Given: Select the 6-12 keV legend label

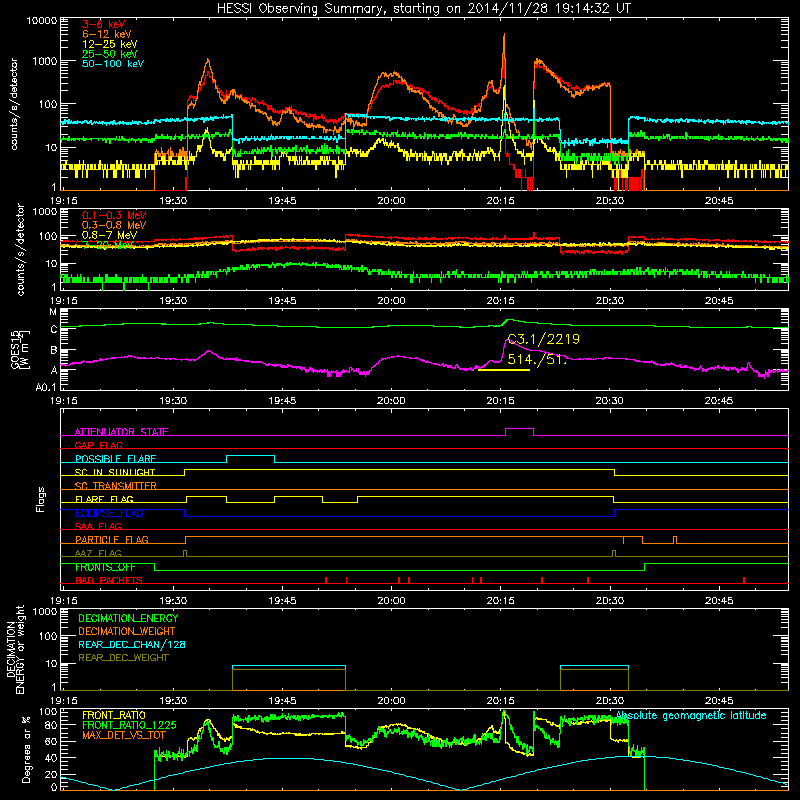Looking at the screenshot, I should point(107,34).
